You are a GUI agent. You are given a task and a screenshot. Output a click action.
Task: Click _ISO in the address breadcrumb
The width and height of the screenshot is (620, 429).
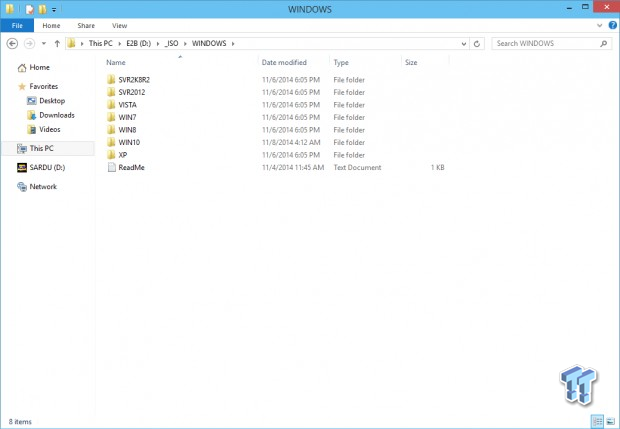tap(171, 43)
